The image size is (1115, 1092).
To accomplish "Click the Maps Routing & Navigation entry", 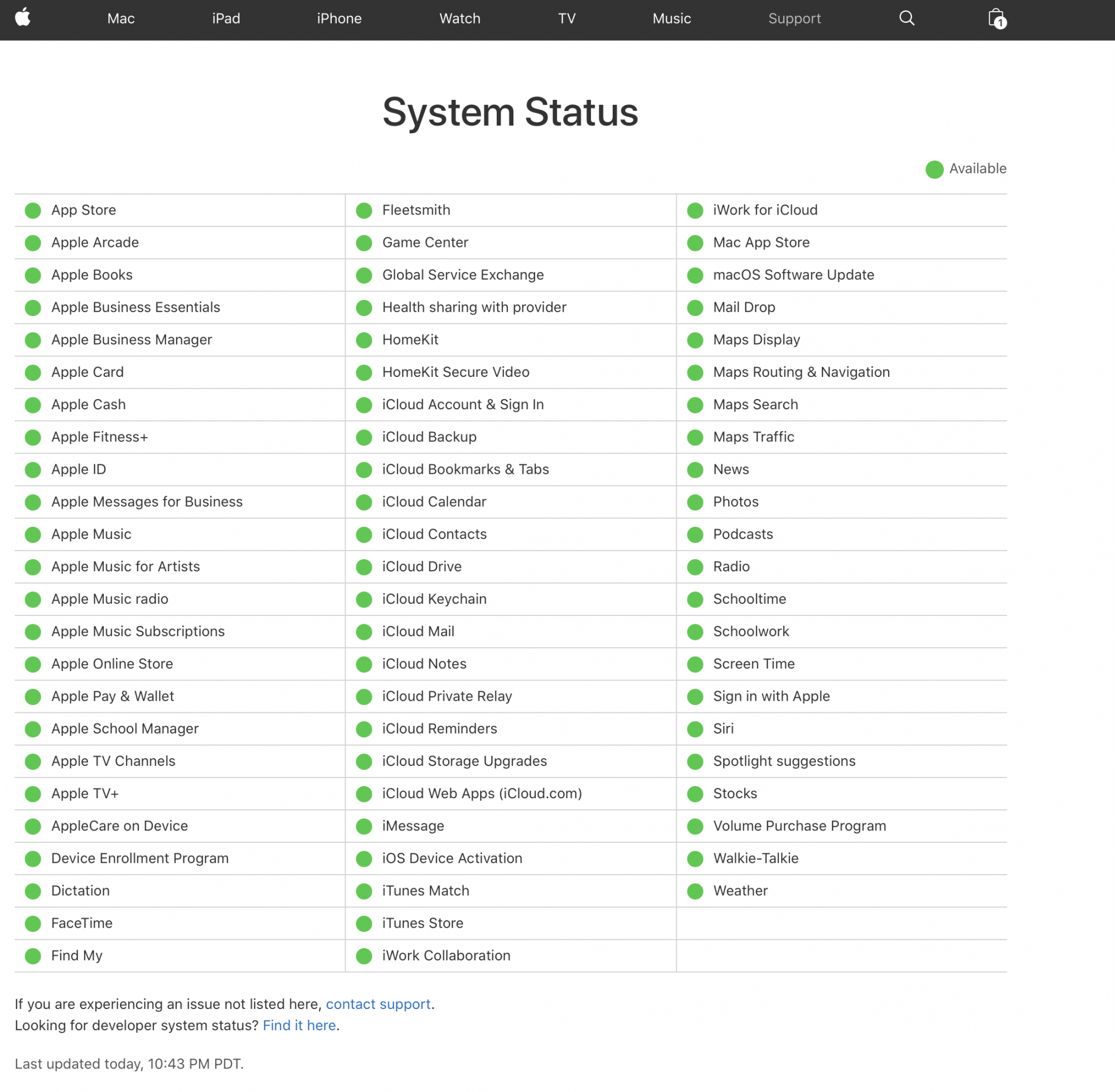I will pos(801,372).
